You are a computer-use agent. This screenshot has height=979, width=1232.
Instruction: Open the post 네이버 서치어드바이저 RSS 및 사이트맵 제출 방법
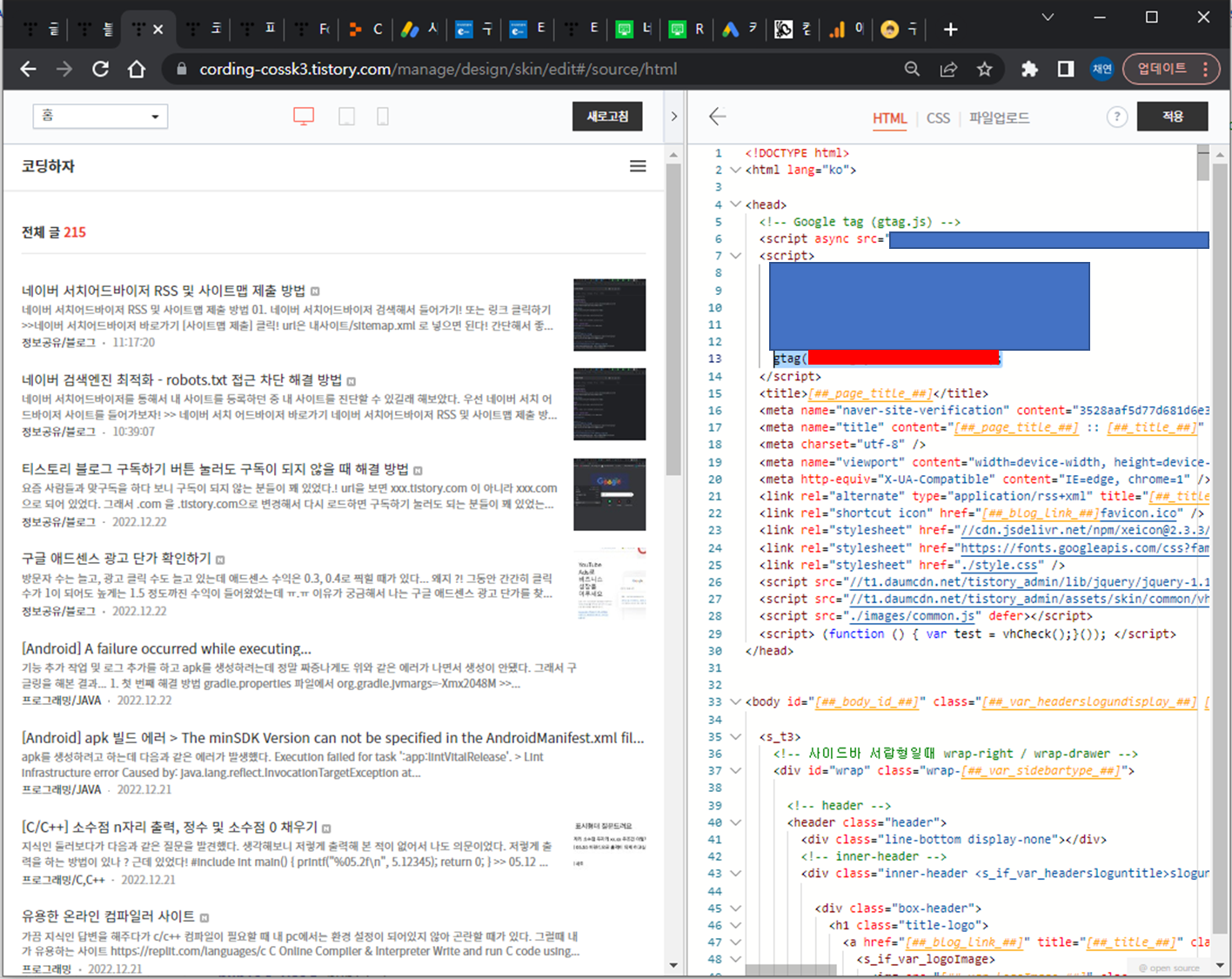tap(164, 291)
